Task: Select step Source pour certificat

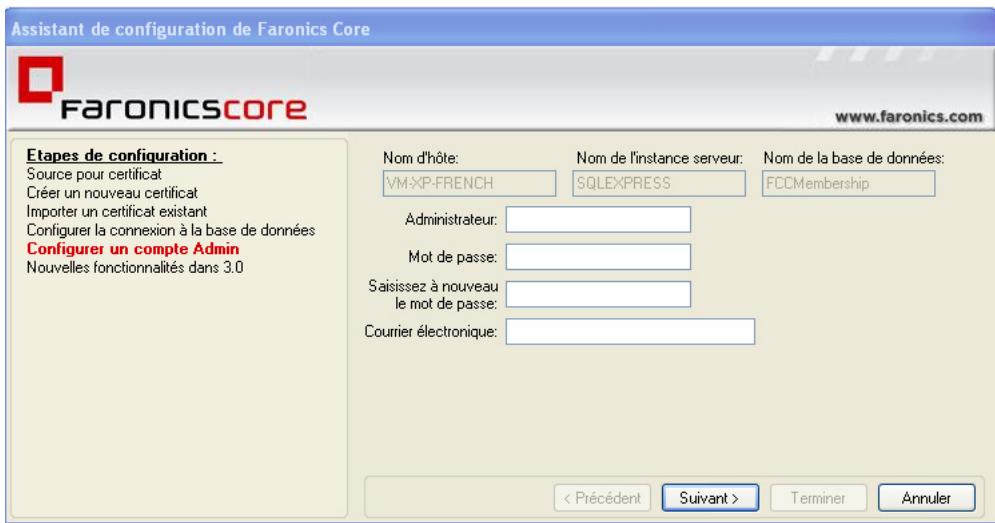Action: pos(94,174)
